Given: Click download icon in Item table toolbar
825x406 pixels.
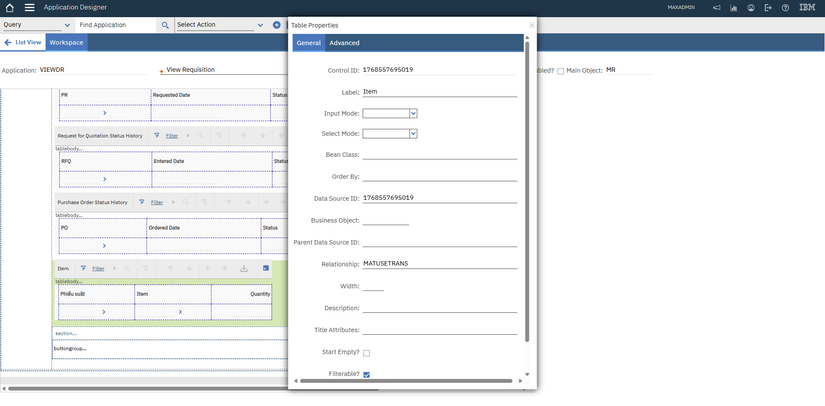Looking at the screenshot, I should 244,268.
